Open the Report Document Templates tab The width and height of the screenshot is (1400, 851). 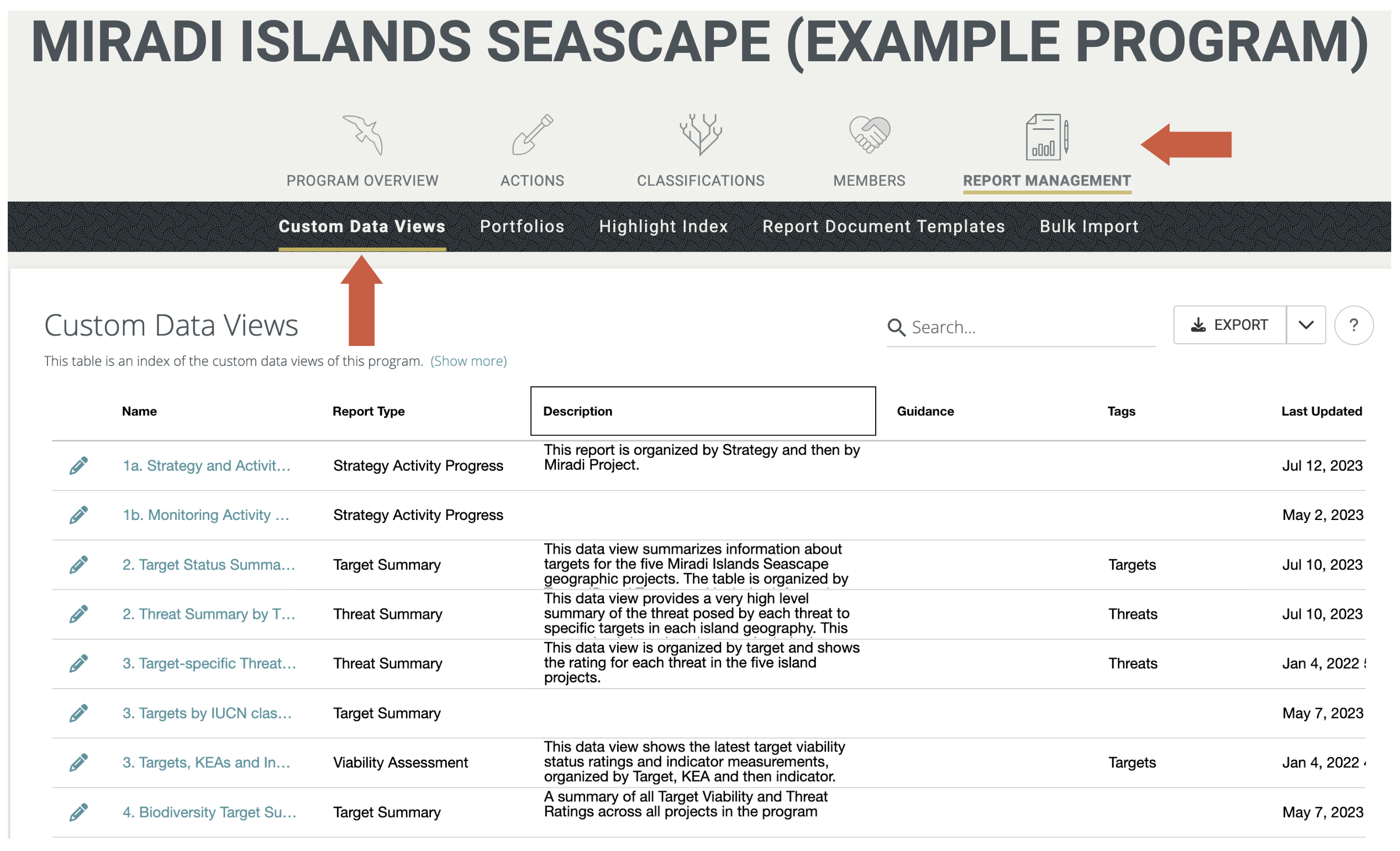tap(884, 226)
